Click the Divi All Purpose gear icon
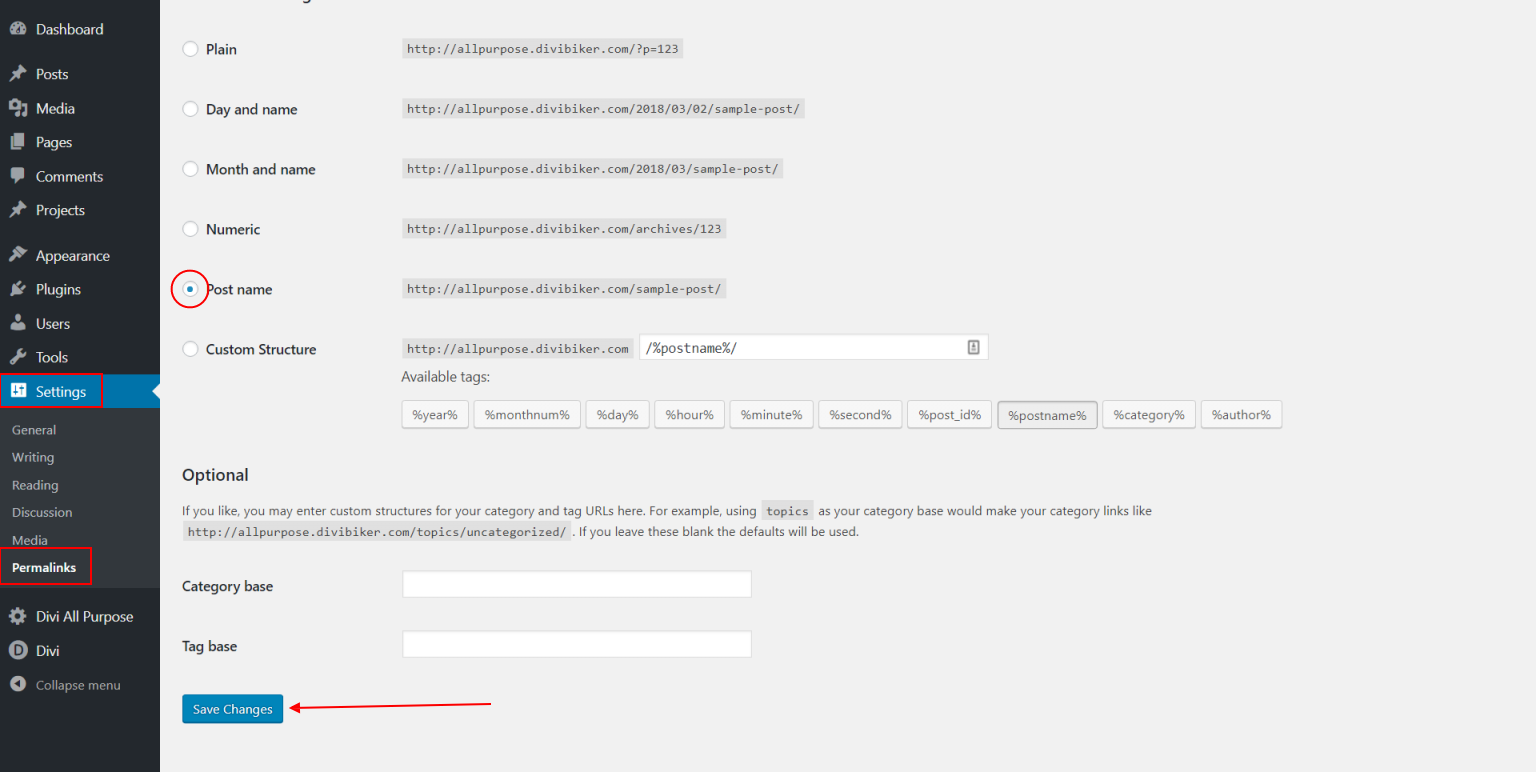Viewport: 1536px width, 772px height. tap(18, 616)
